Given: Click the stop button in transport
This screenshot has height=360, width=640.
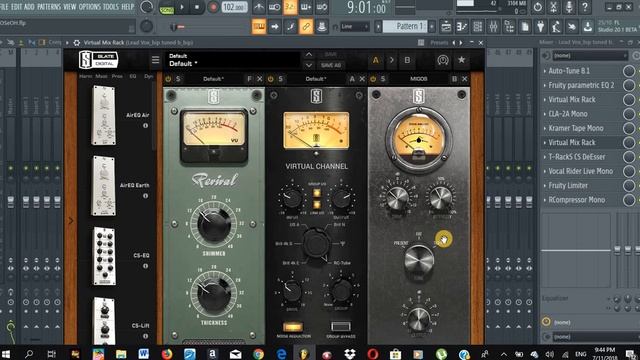Looking at the screenshot, I should 197,7.
